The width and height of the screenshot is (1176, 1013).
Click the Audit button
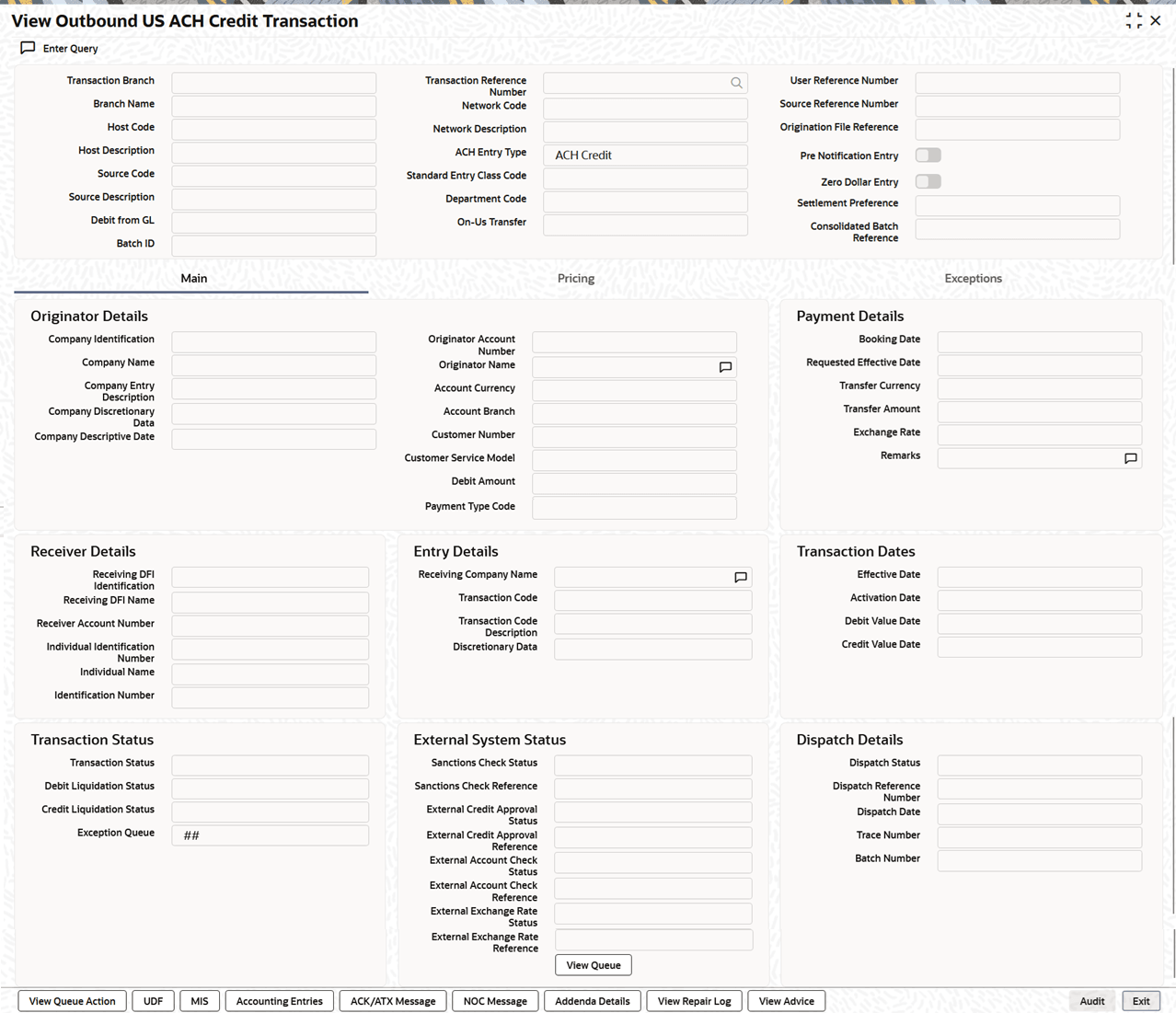pyautogui.click(x=1092, y=1001)
